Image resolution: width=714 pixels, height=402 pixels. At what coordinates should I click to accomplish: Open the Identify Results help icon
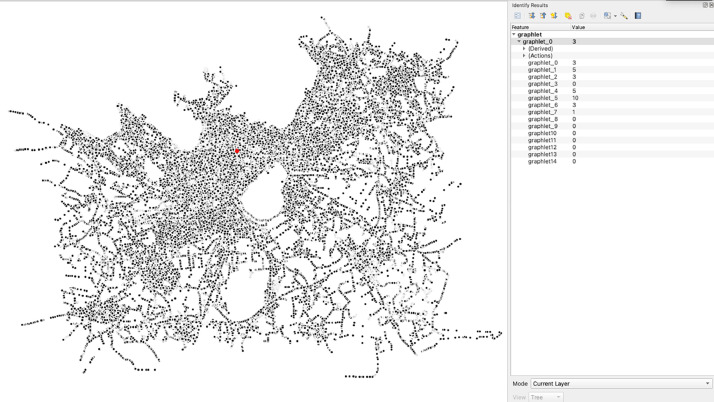click(638, 16)
